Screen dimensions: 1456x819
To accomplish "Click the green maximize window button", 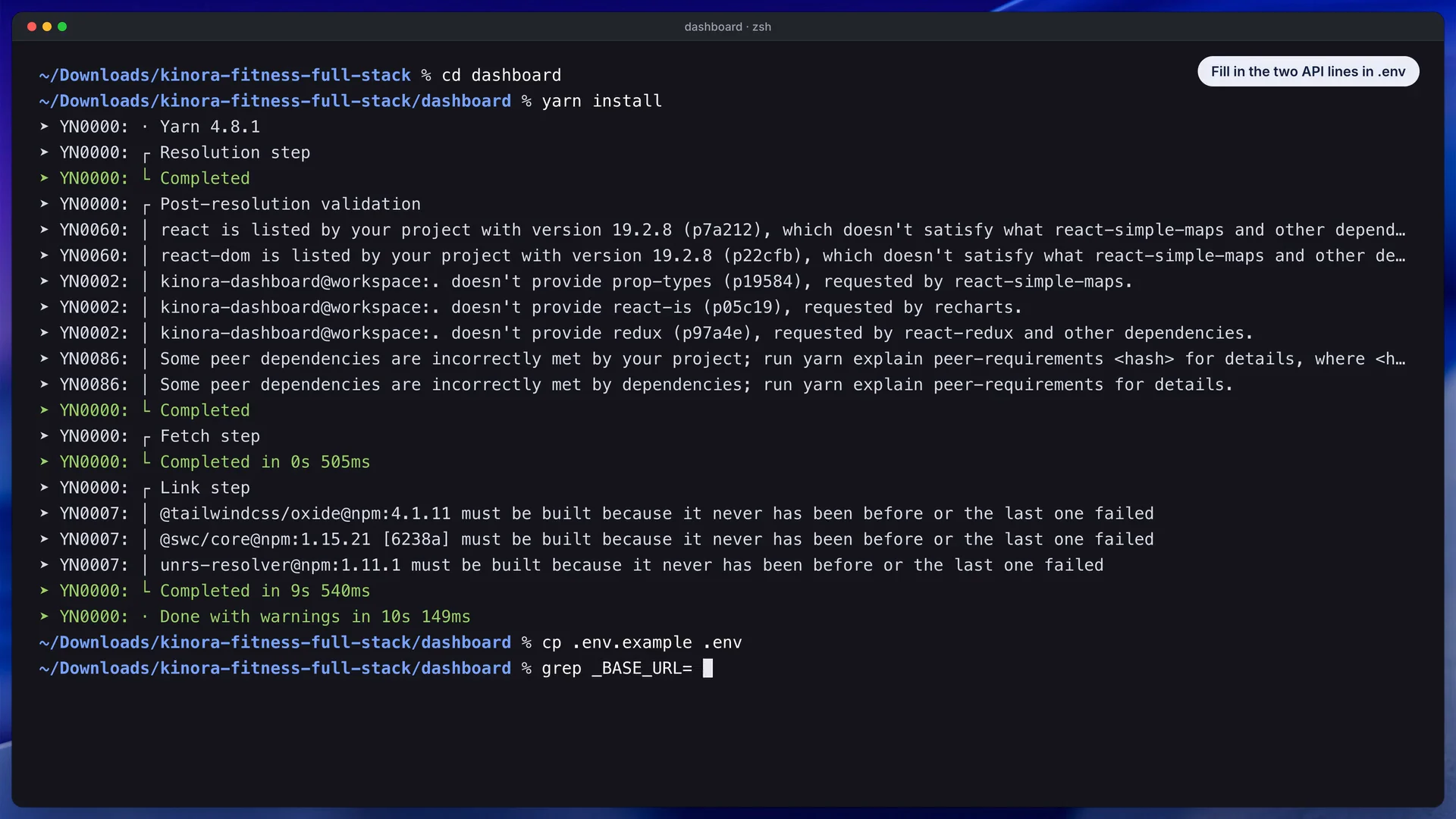I will [x=62, y=27].
